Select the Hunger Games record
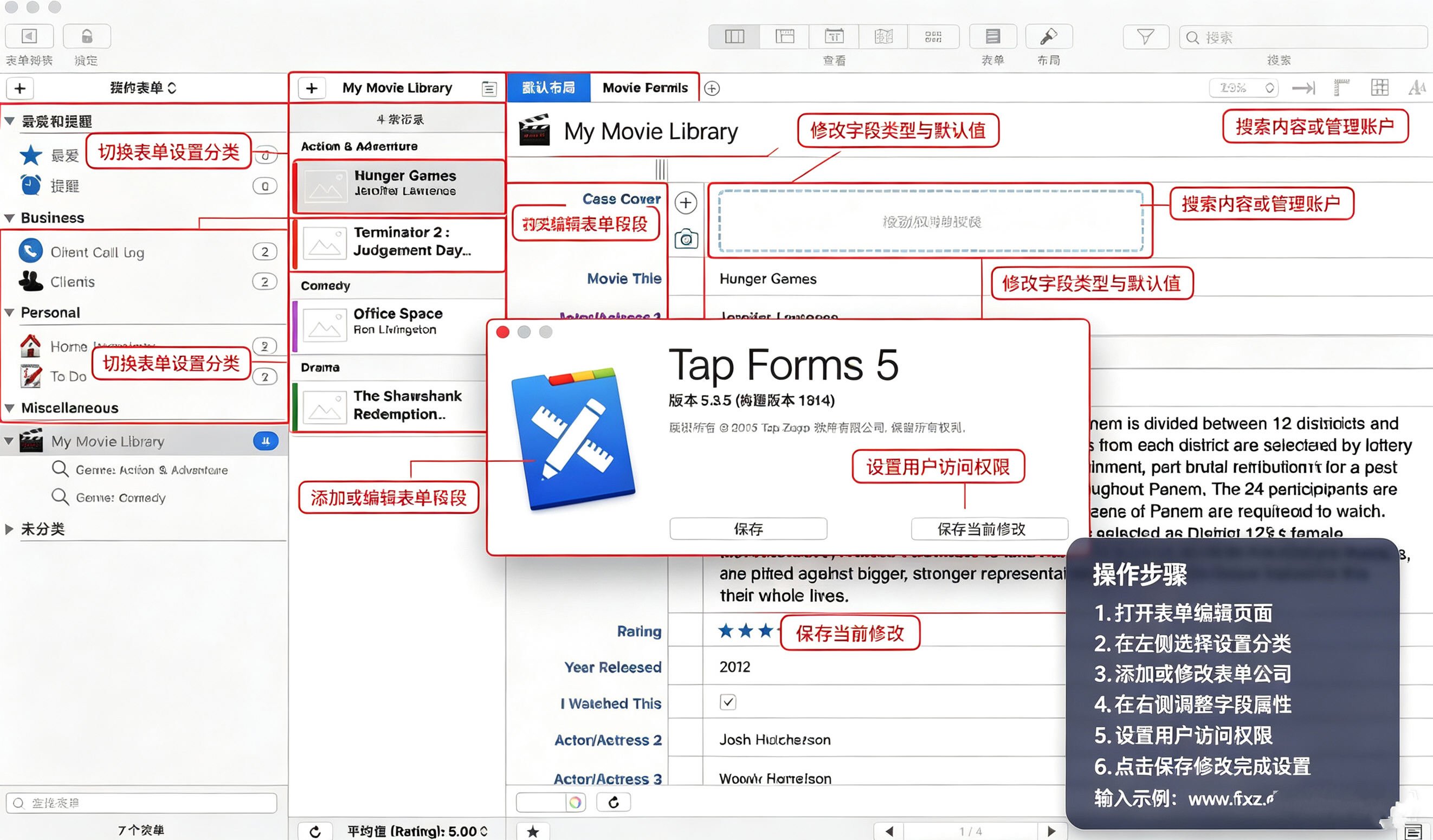 click(398, 186)
